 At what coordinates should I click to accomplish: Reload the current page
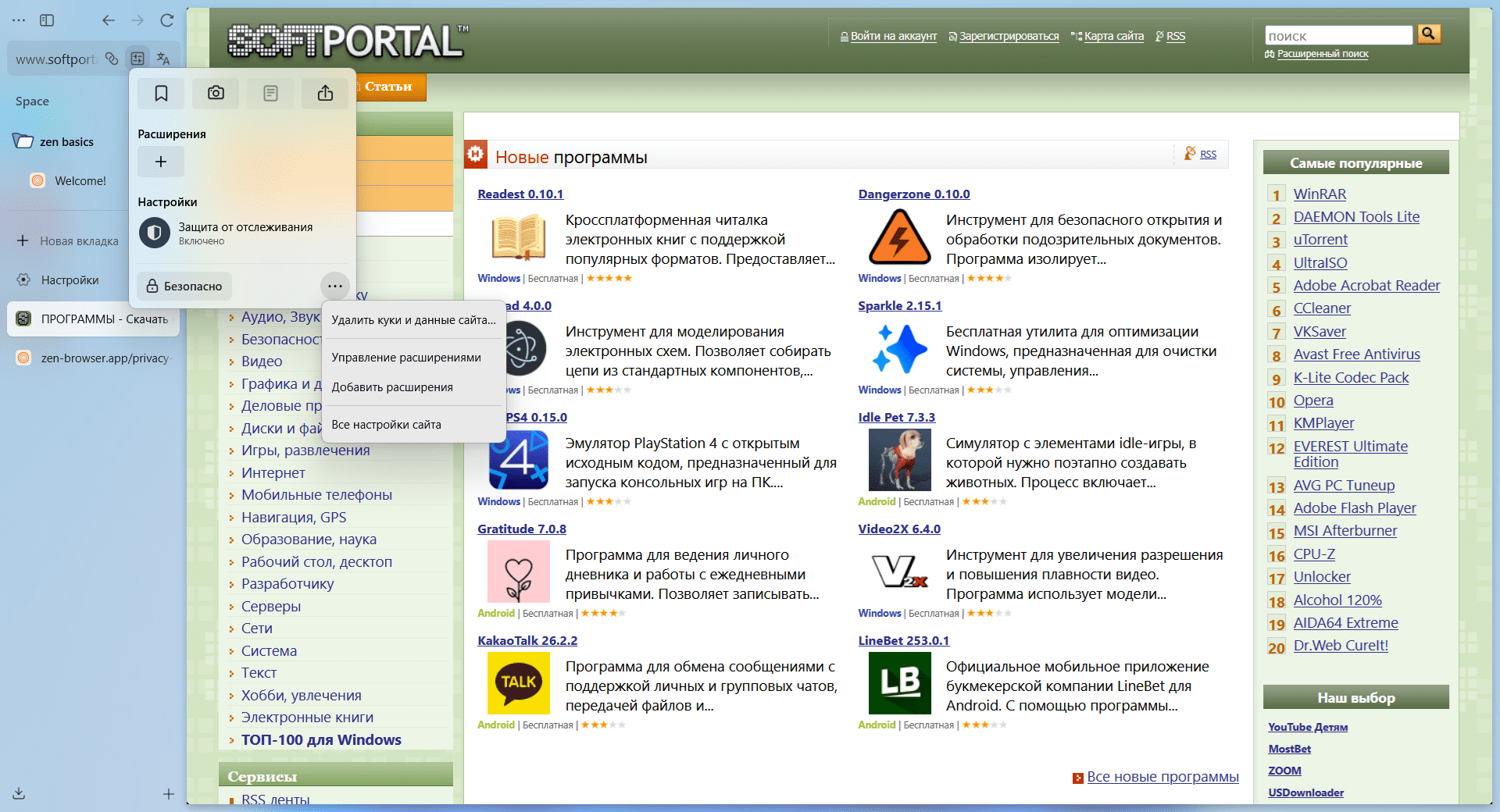tap(166, 20)
